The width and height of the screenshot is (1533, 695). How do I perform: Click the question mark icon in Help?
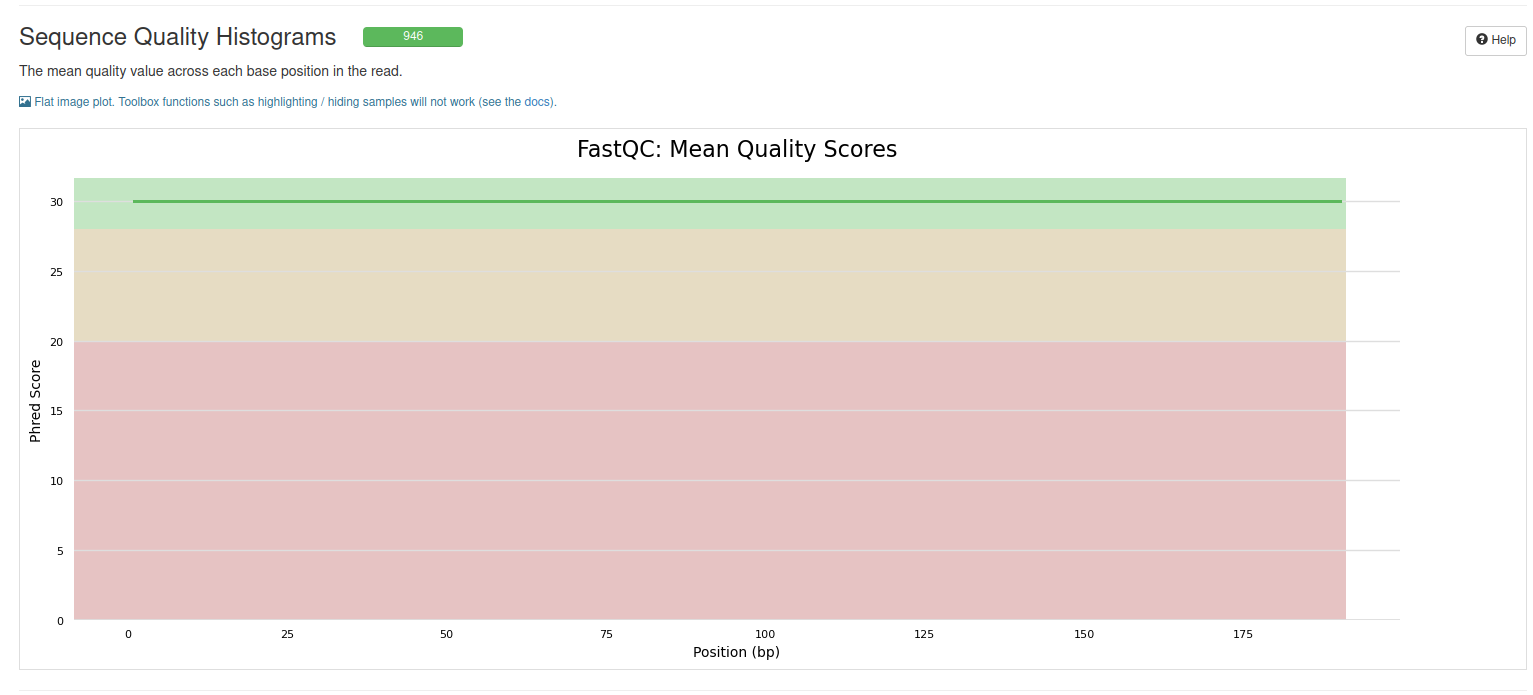[1482, 40]
